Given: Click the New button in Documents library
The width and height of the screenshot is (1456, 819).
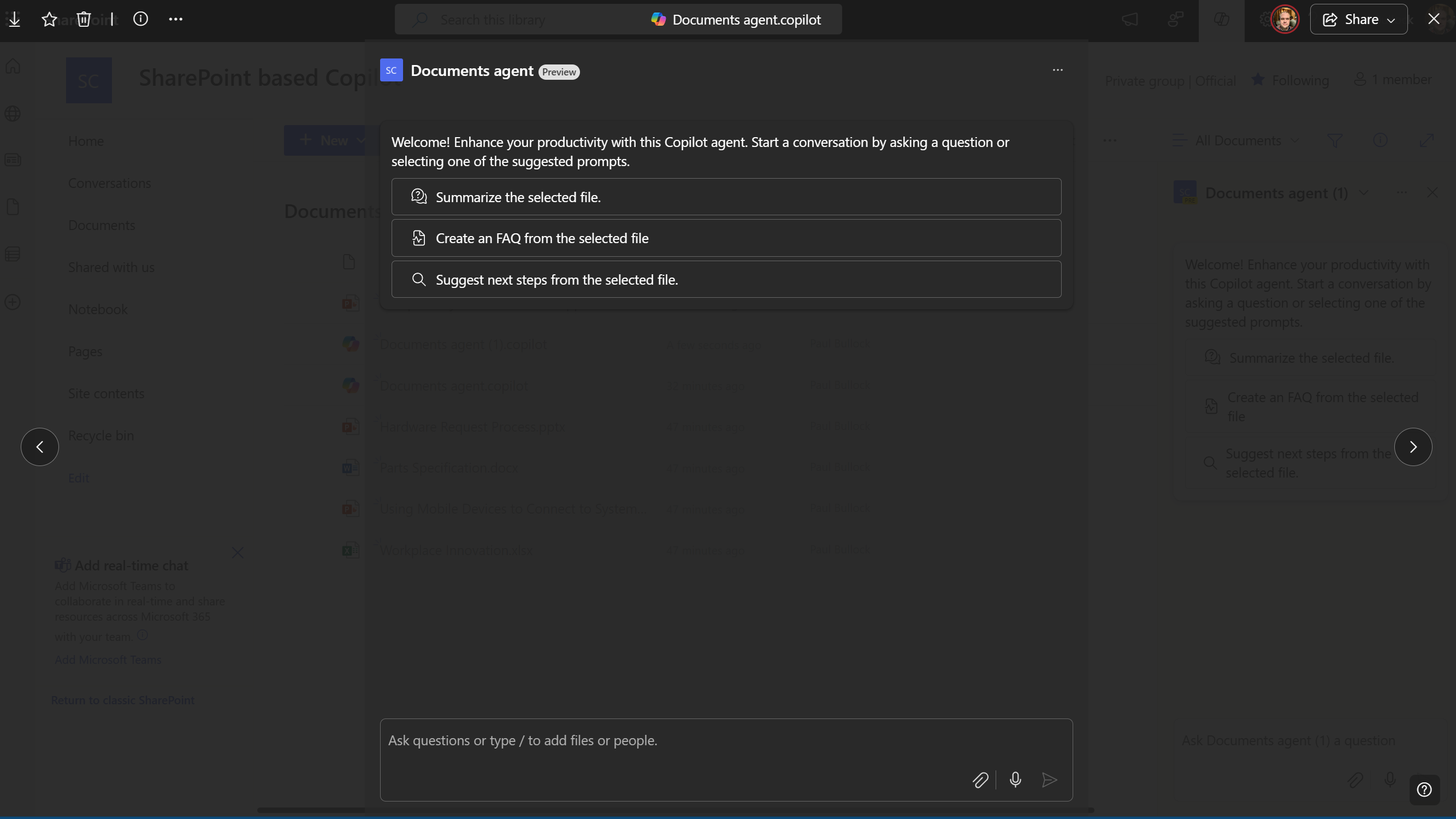Looking at the screenshot, I should [x=330, y=140].
